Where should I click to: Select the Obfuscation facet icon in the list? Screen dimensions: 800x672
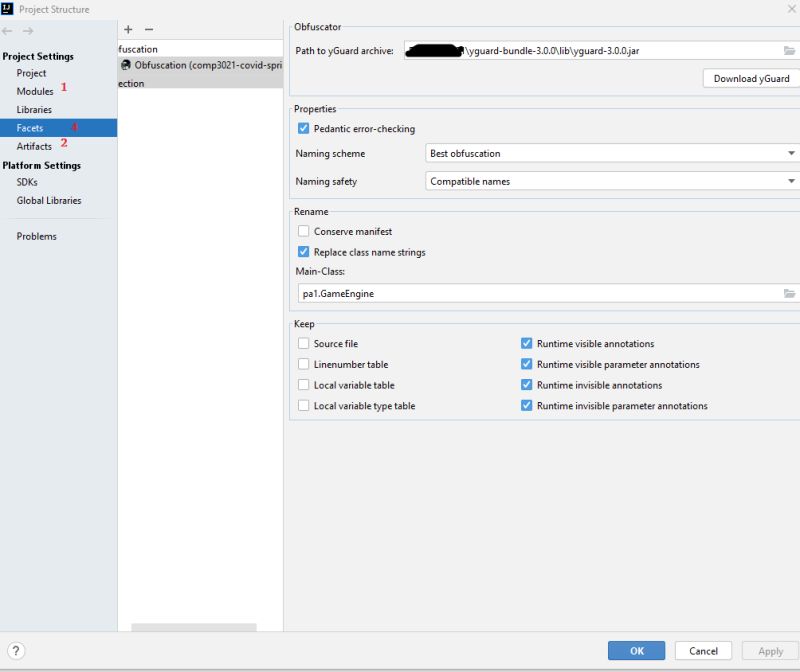124,66
